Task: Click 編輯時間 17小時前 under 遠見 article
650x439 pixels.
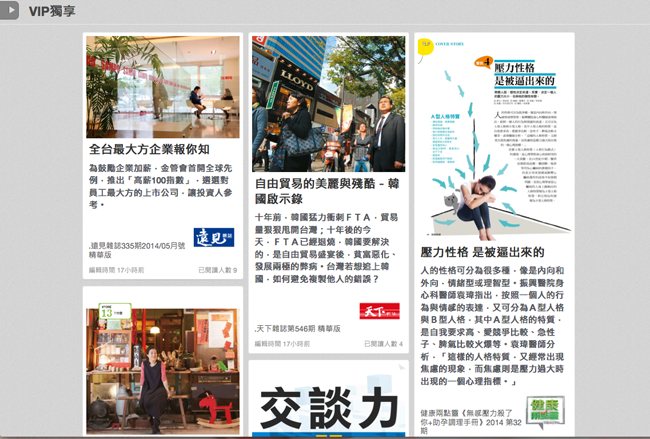Action: click(x=116, y=270)
